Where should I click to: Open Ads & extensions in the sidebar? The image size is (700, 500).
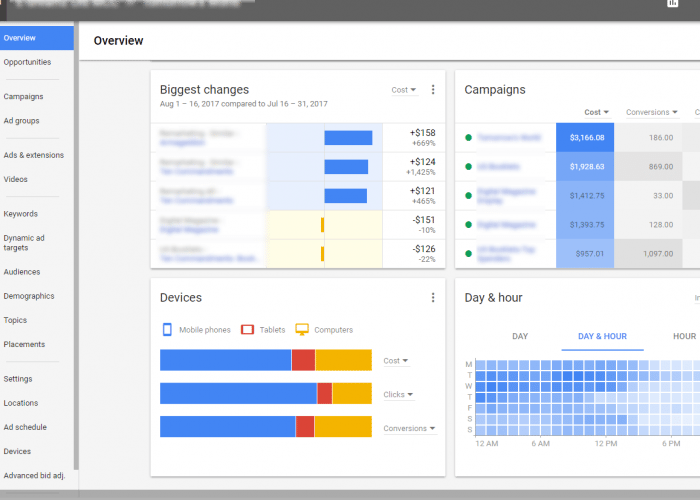[33, 155]
